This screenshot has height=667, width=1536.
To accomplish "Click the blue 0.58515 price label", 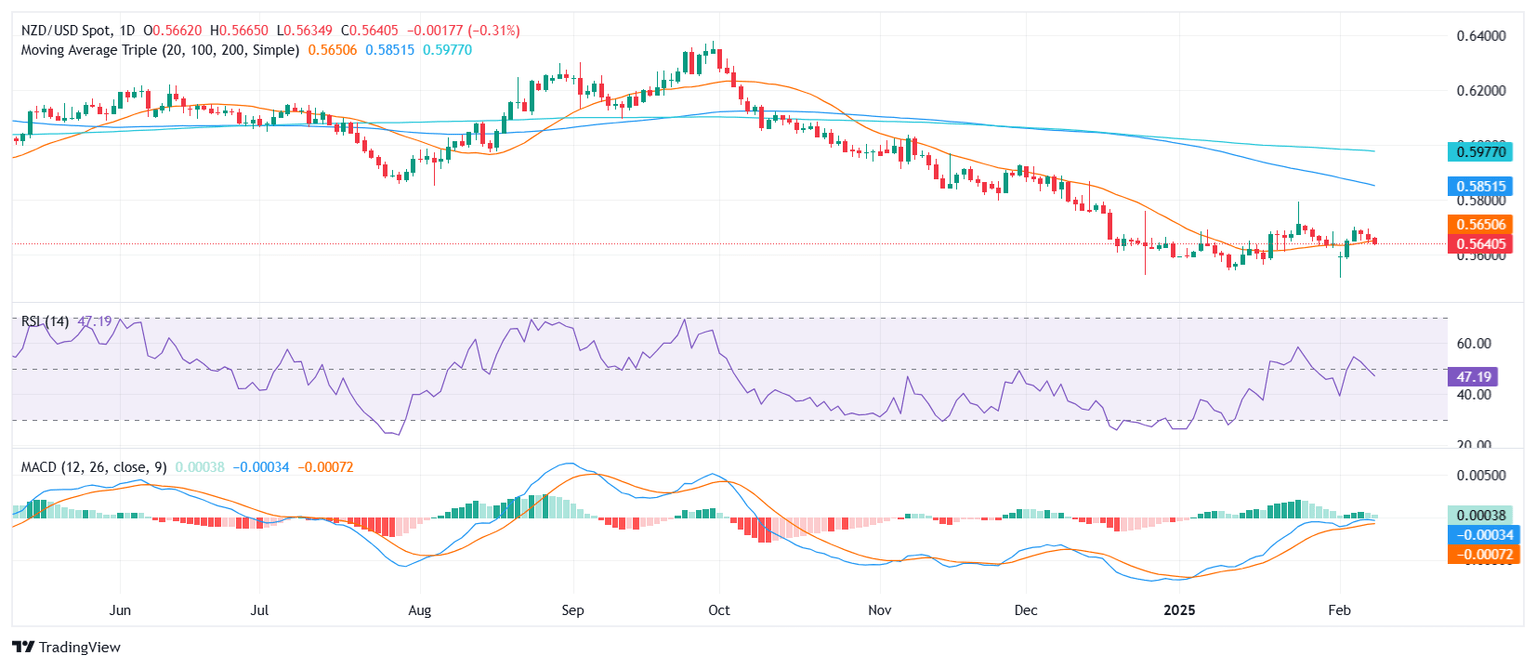I will [1485, 186].
